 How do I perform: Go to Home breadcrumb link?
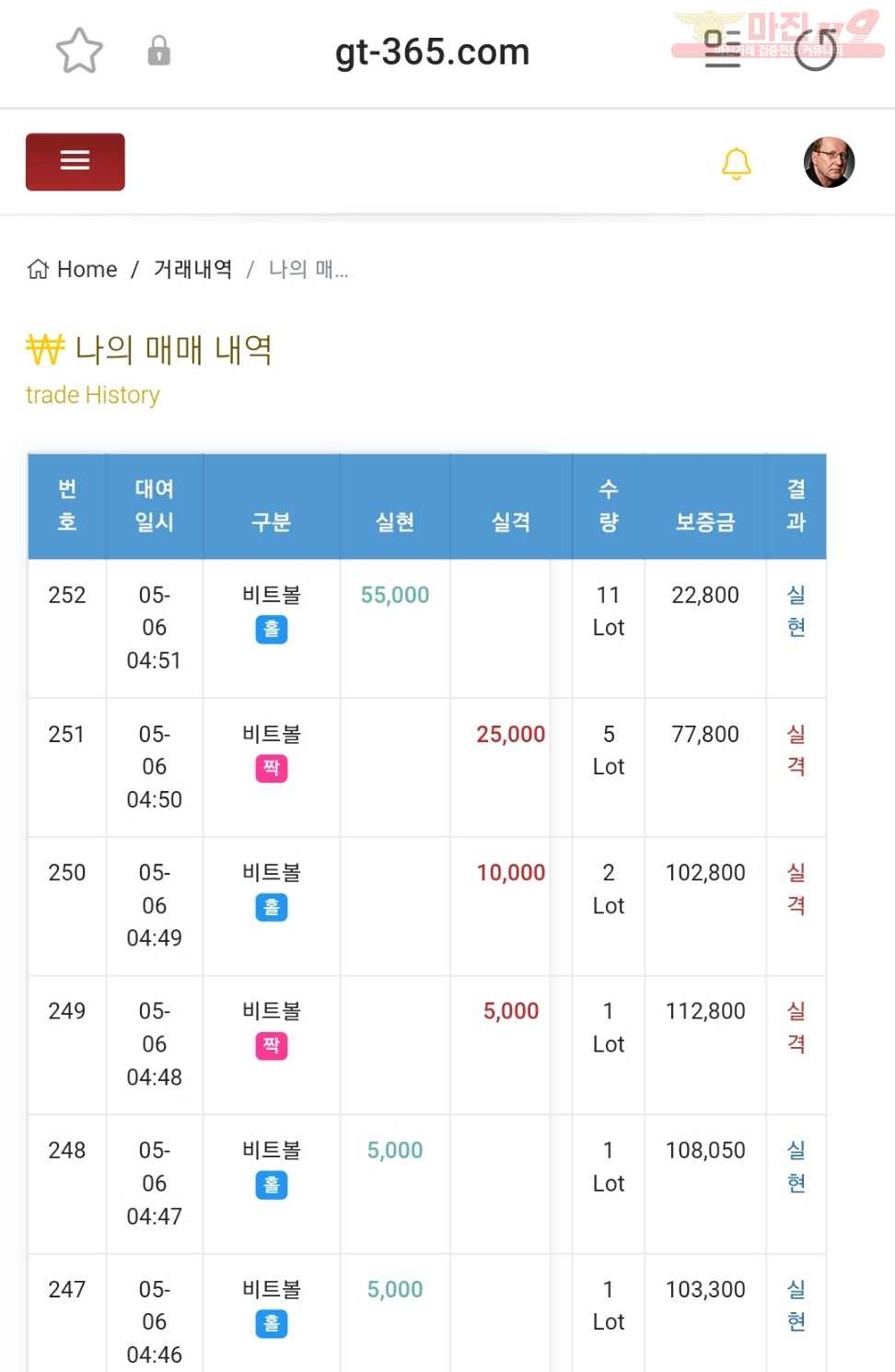click(x=73, y=269)
